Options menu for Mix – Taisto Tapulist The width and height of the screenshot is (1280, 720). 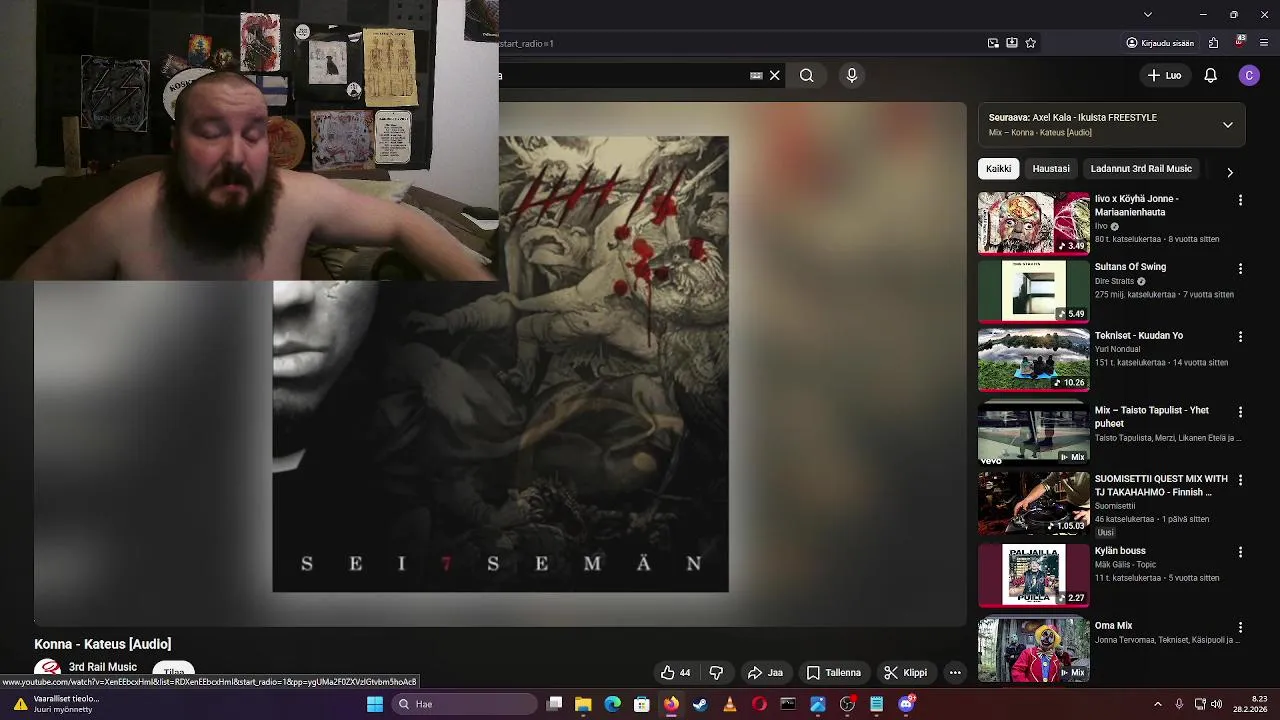click(x=1240, y=412)
